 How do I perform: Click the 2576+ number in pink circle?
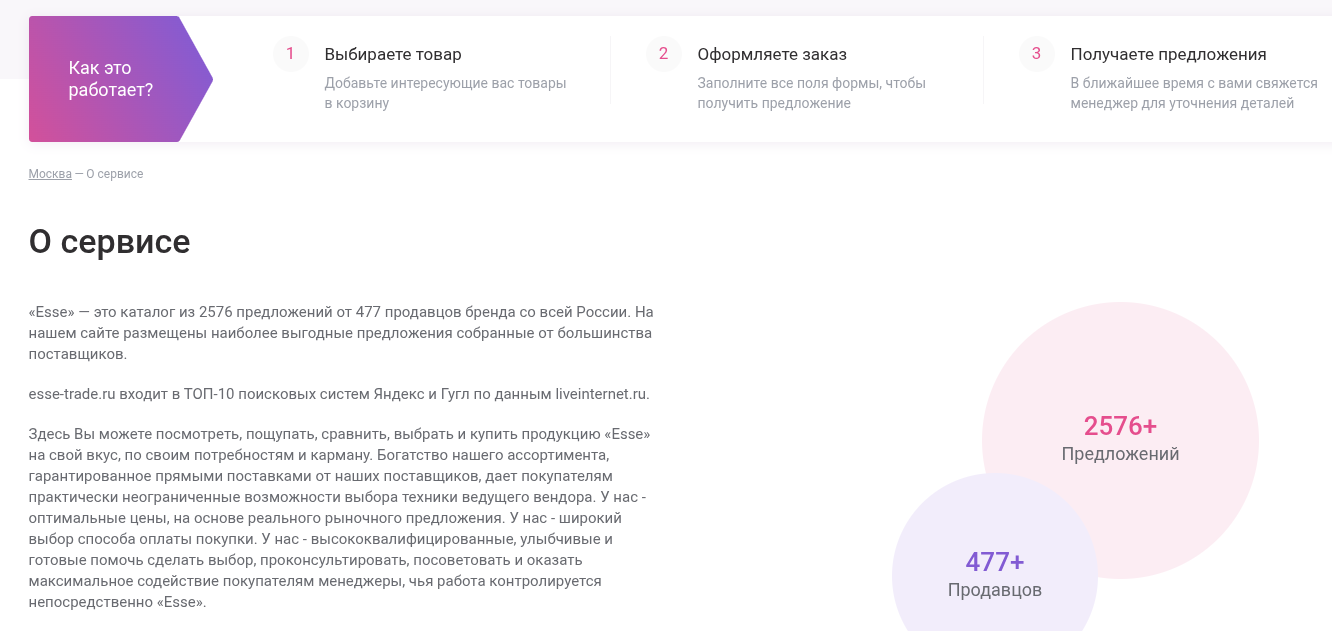point(1120,426)
